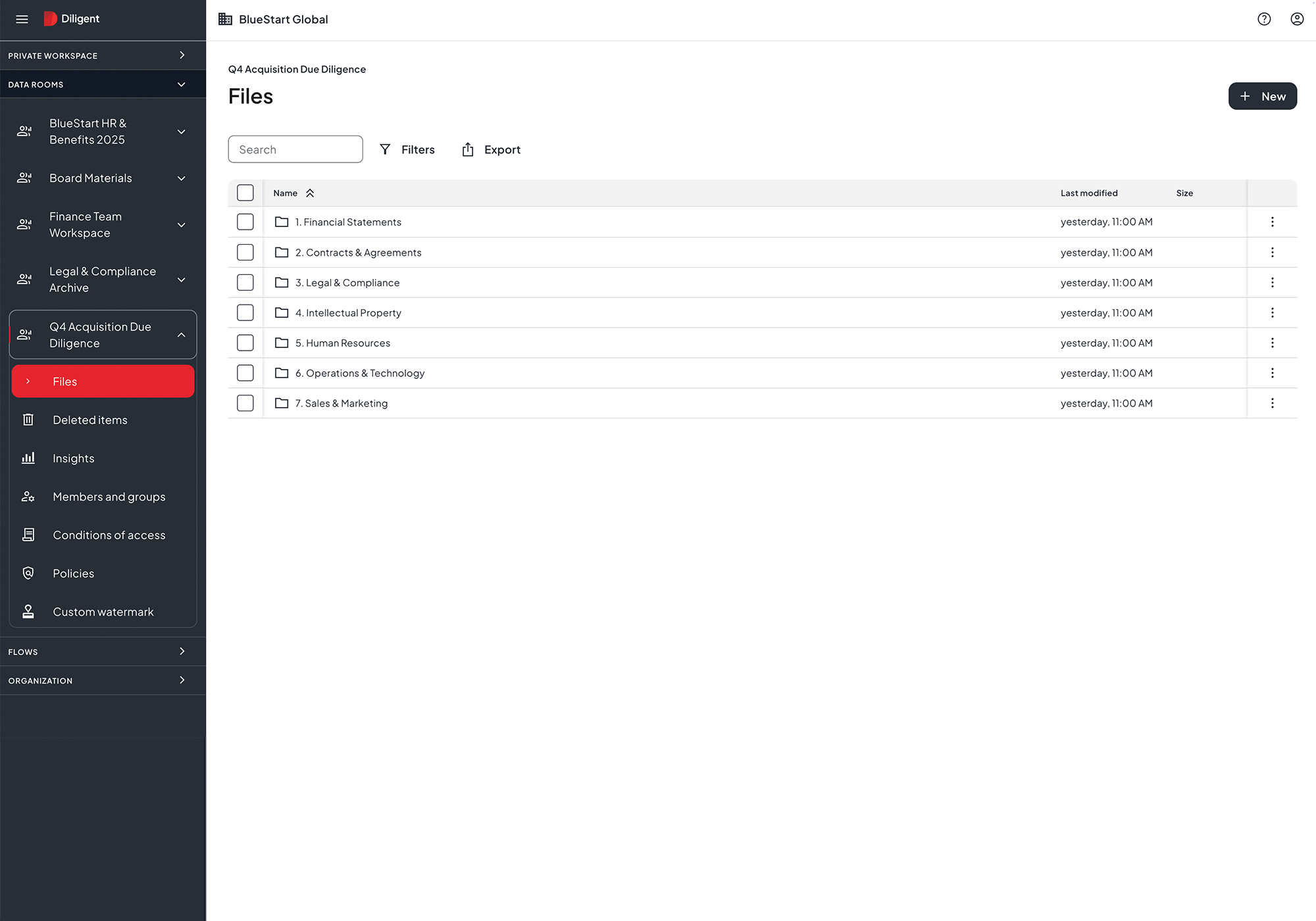The height and width of the screenshot is (921, 1316).
Task: Open more options for 3. Legal & Compliance
Action: pyautogui.click(x=1272, y=282)
